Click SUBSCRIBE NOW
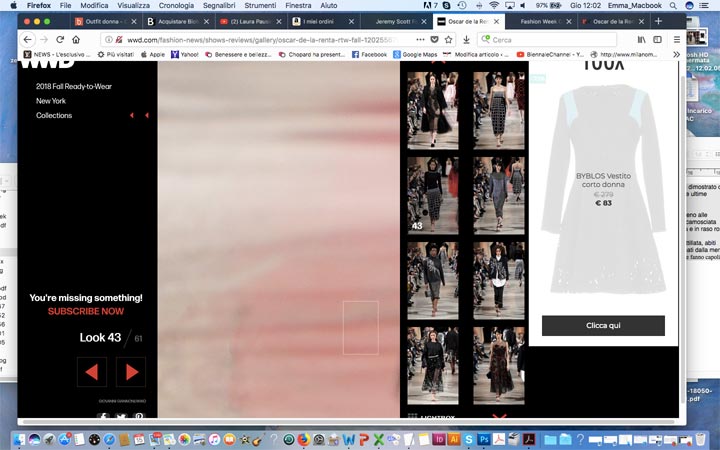 point(86,311)
